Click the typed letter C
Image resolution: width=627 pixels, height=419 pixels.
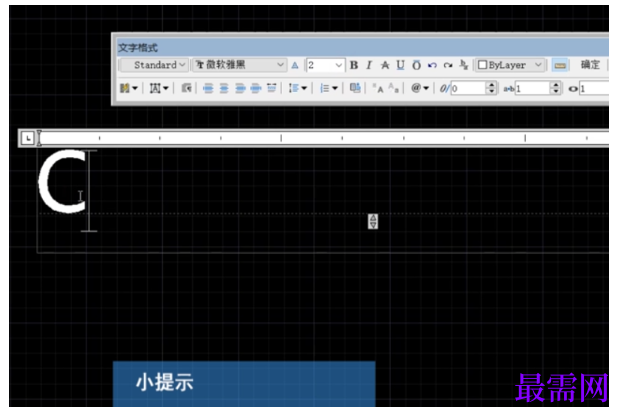pos(62,181)
